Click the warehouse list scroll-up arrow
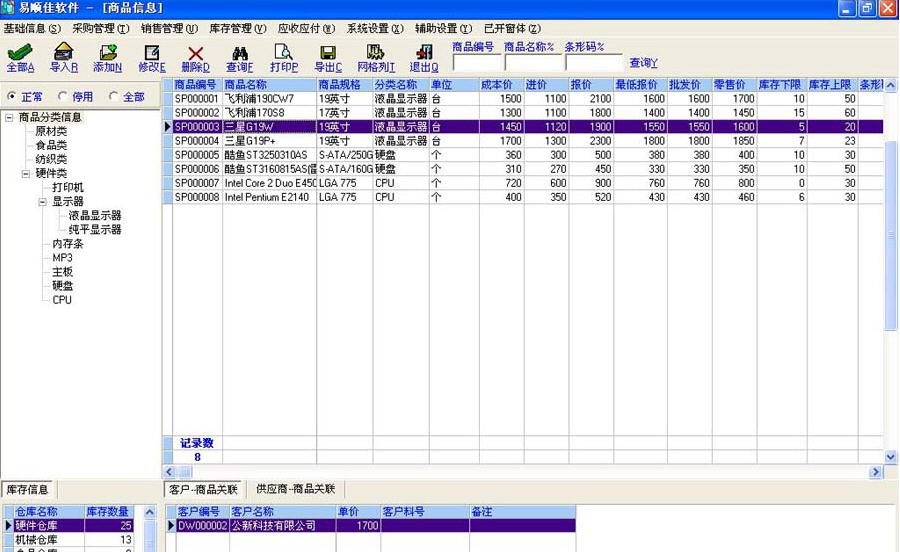The height and width of the screenshot is (552, 900). [149, 512]
